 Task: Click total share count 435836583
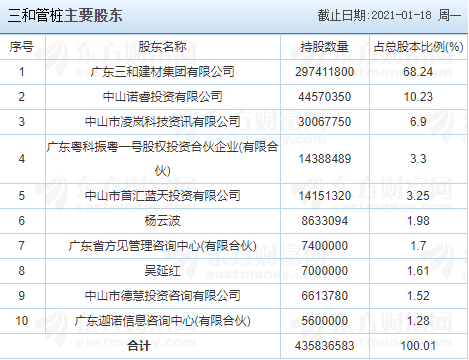(x=324, y=346)
